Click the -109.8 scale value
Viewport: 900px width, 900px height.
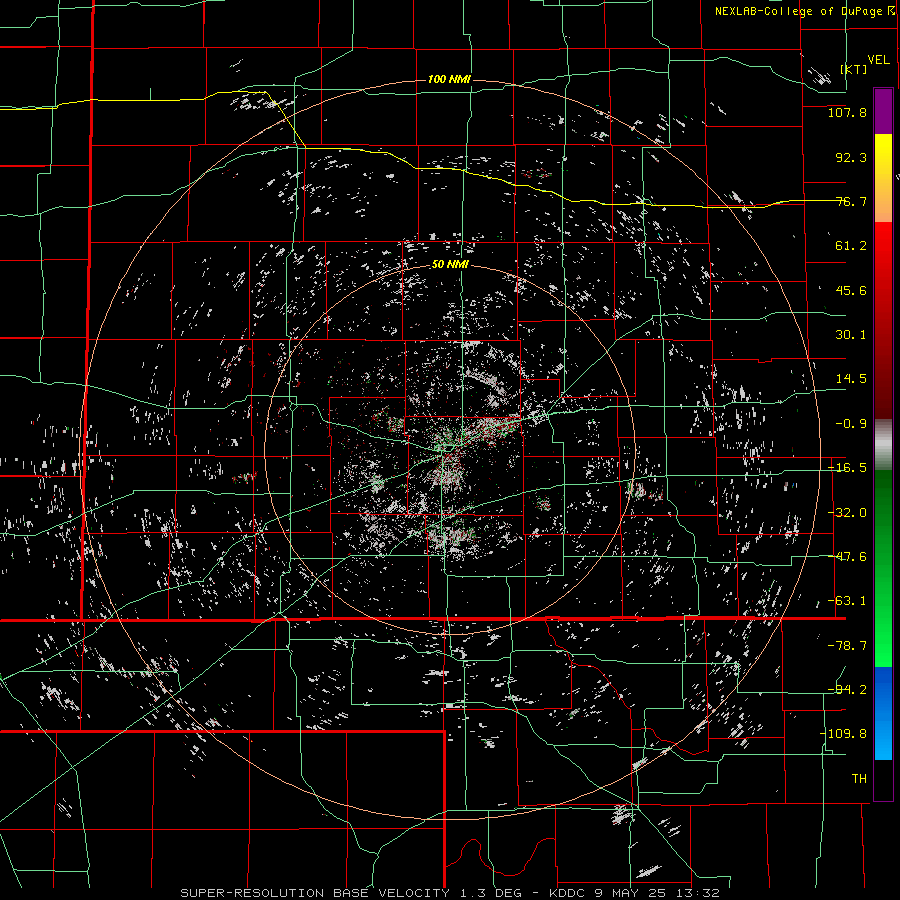coord(843,734)
